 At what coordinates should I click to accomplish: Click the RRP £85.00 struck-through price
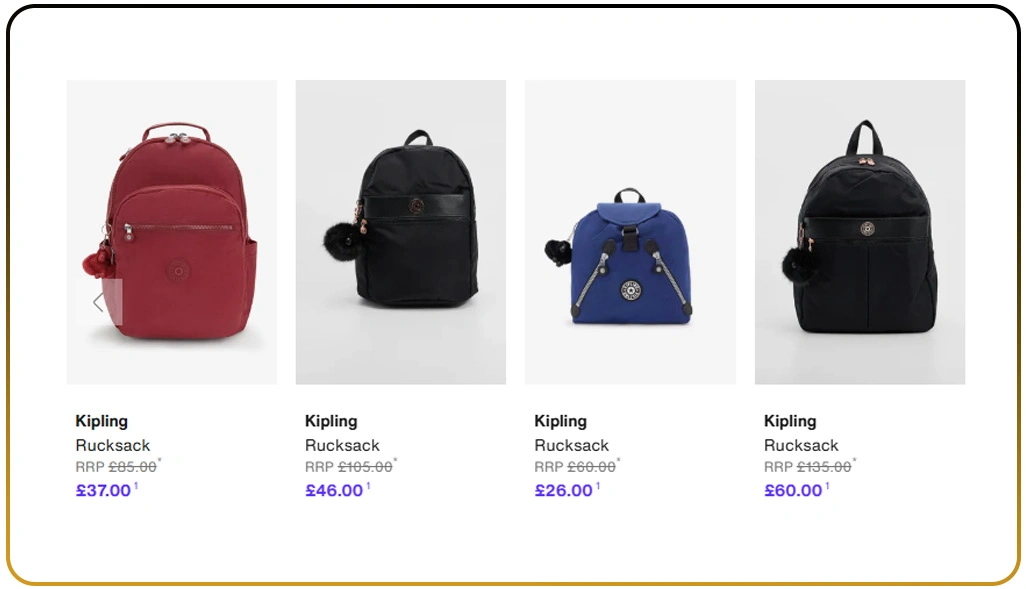(116, 467)
